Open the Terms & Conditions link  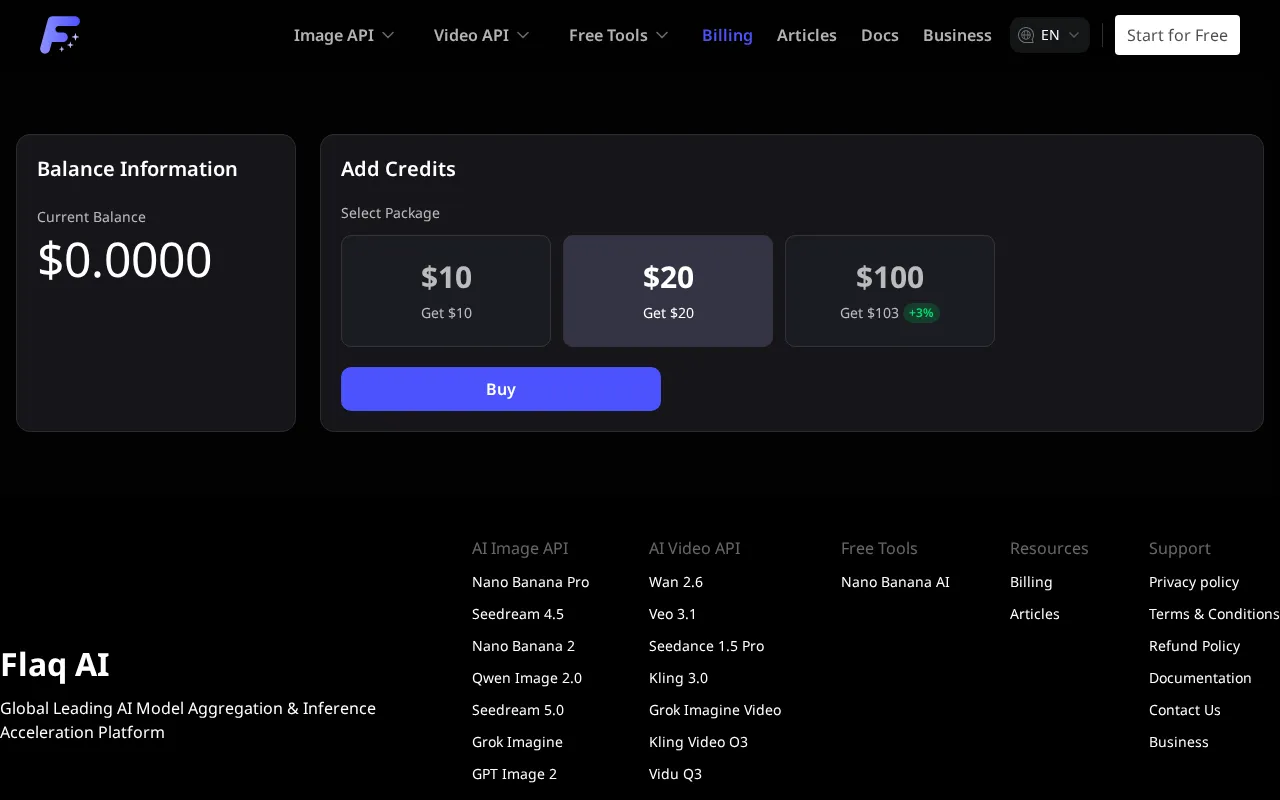click(1214, 614)
